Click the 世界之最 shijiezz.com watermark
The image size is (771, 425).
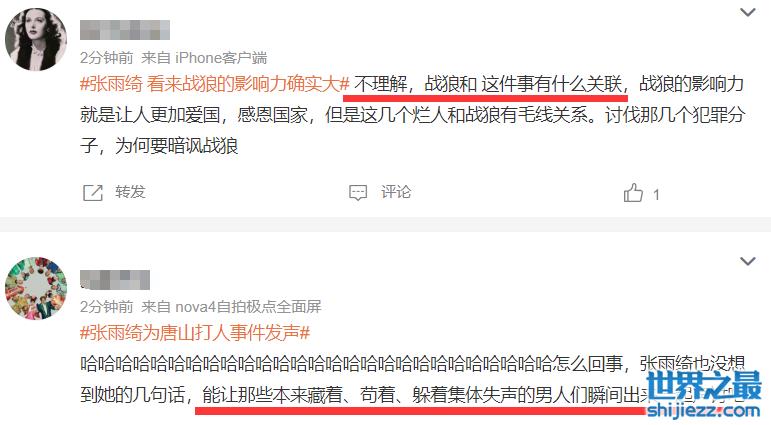point(704,395)
